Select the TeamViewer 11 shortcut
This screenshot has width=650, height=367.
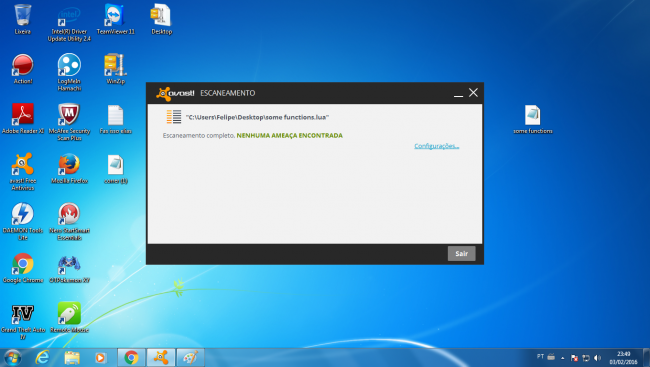tap(115, 19)
